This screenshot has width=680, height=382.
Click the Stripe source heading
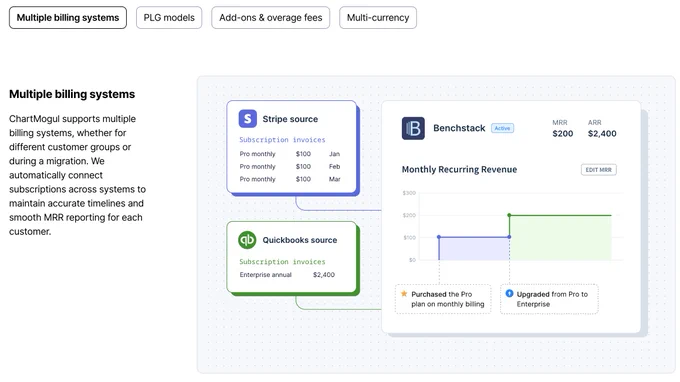(x=290, y=119)
